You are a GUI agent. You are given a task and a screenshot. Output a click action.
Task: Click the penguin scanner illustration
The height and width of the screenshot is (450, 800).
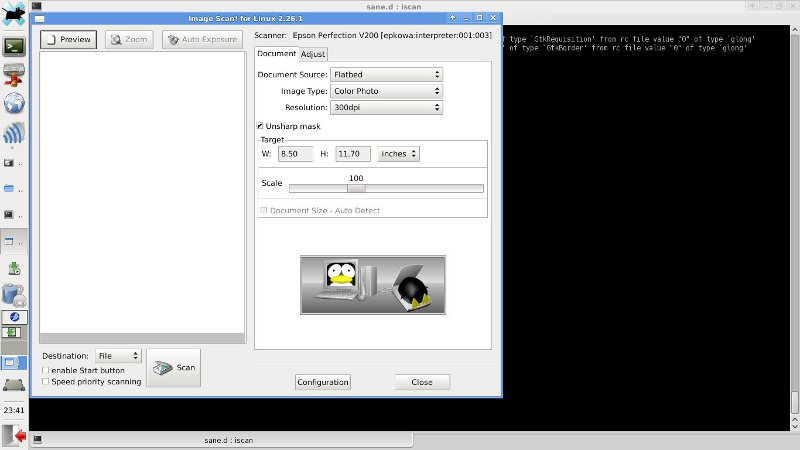373,285
